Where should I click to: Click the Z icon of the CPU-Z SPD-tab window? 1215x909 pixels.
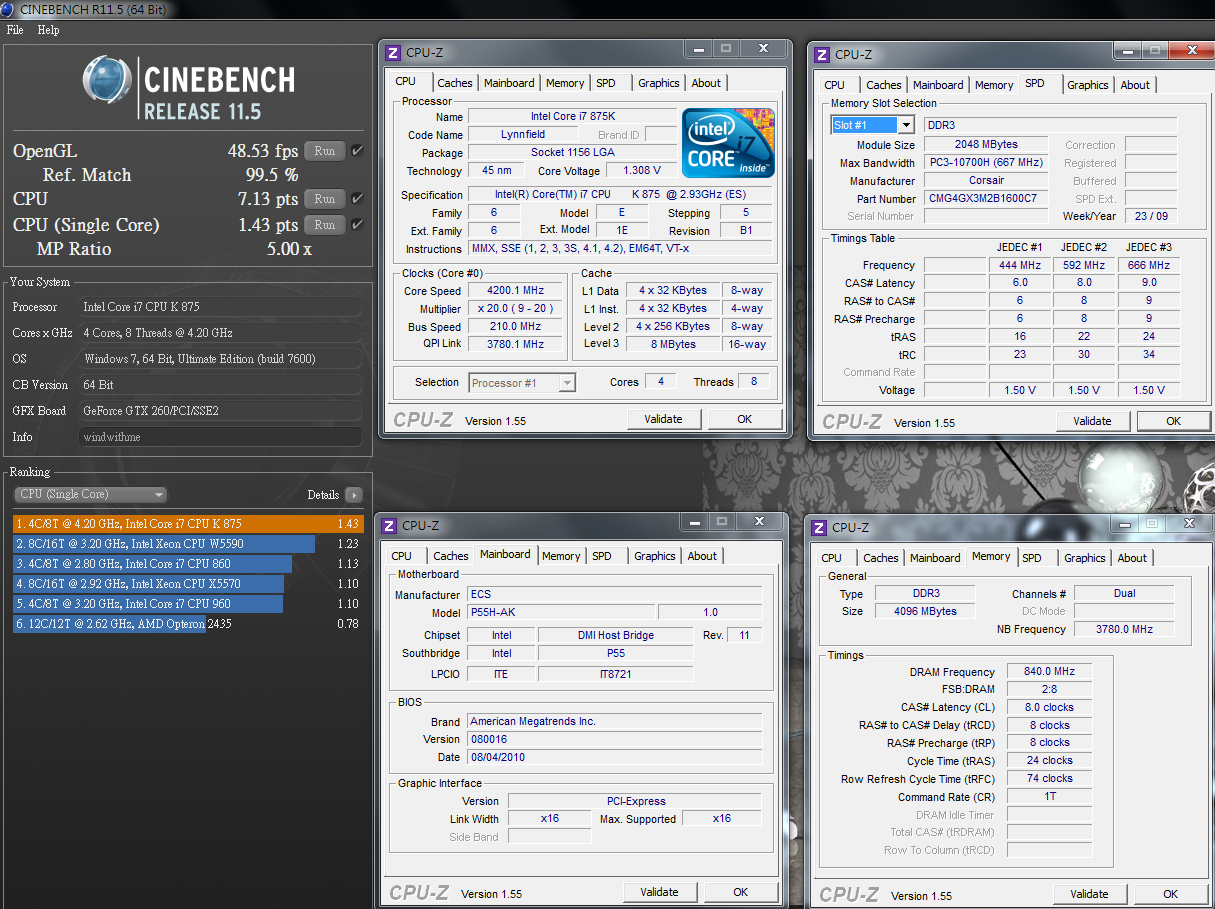[x=822, y=55]
